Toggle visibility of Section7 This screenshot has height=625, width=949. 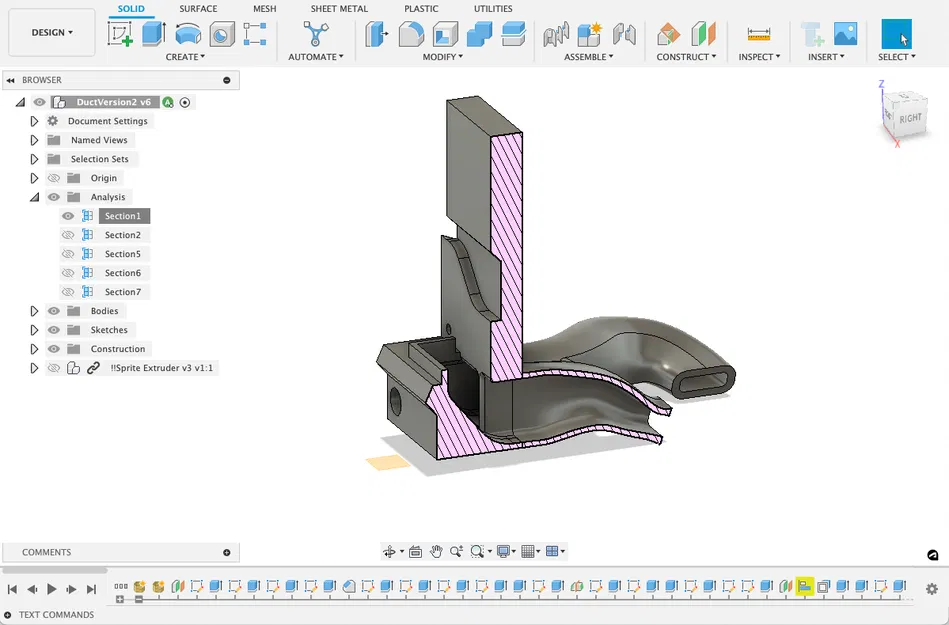point(67,291)
